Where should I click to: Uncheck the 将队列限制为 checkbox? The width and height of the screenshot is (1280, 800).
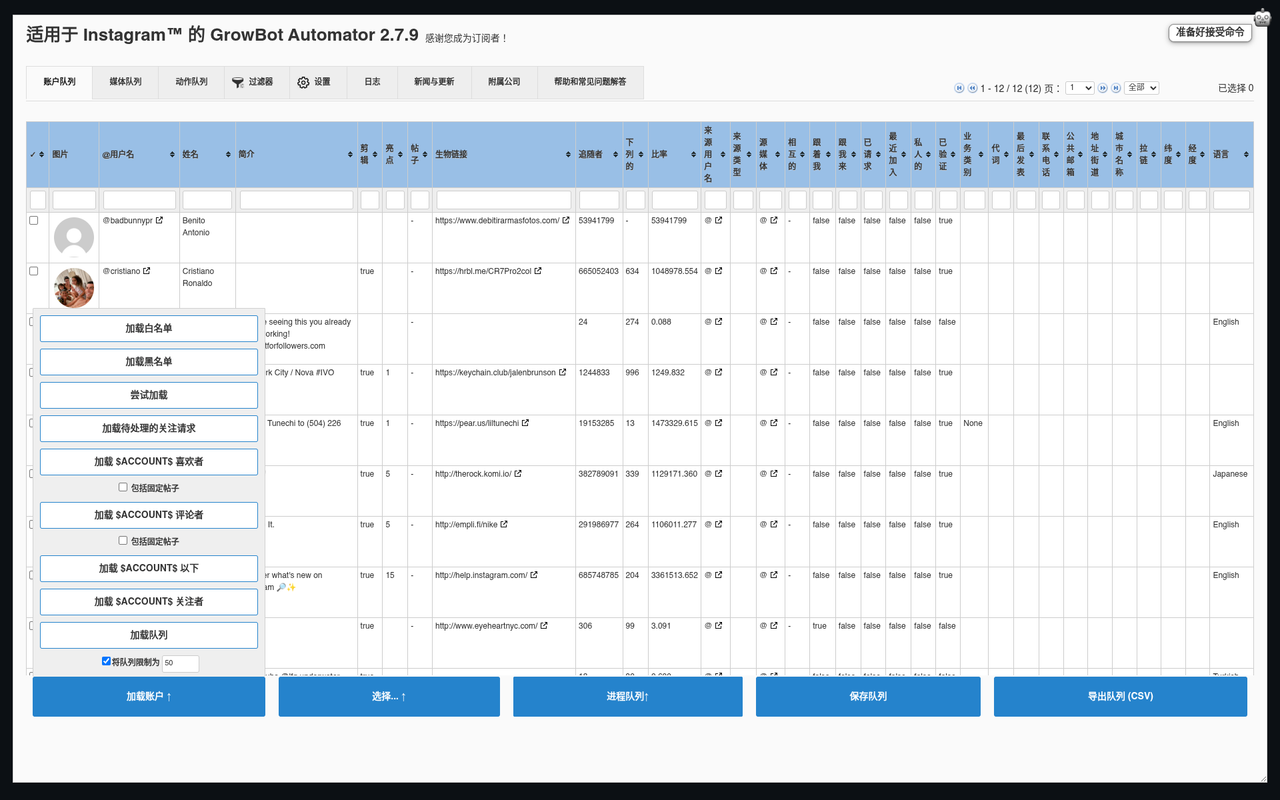pos(106,661)
